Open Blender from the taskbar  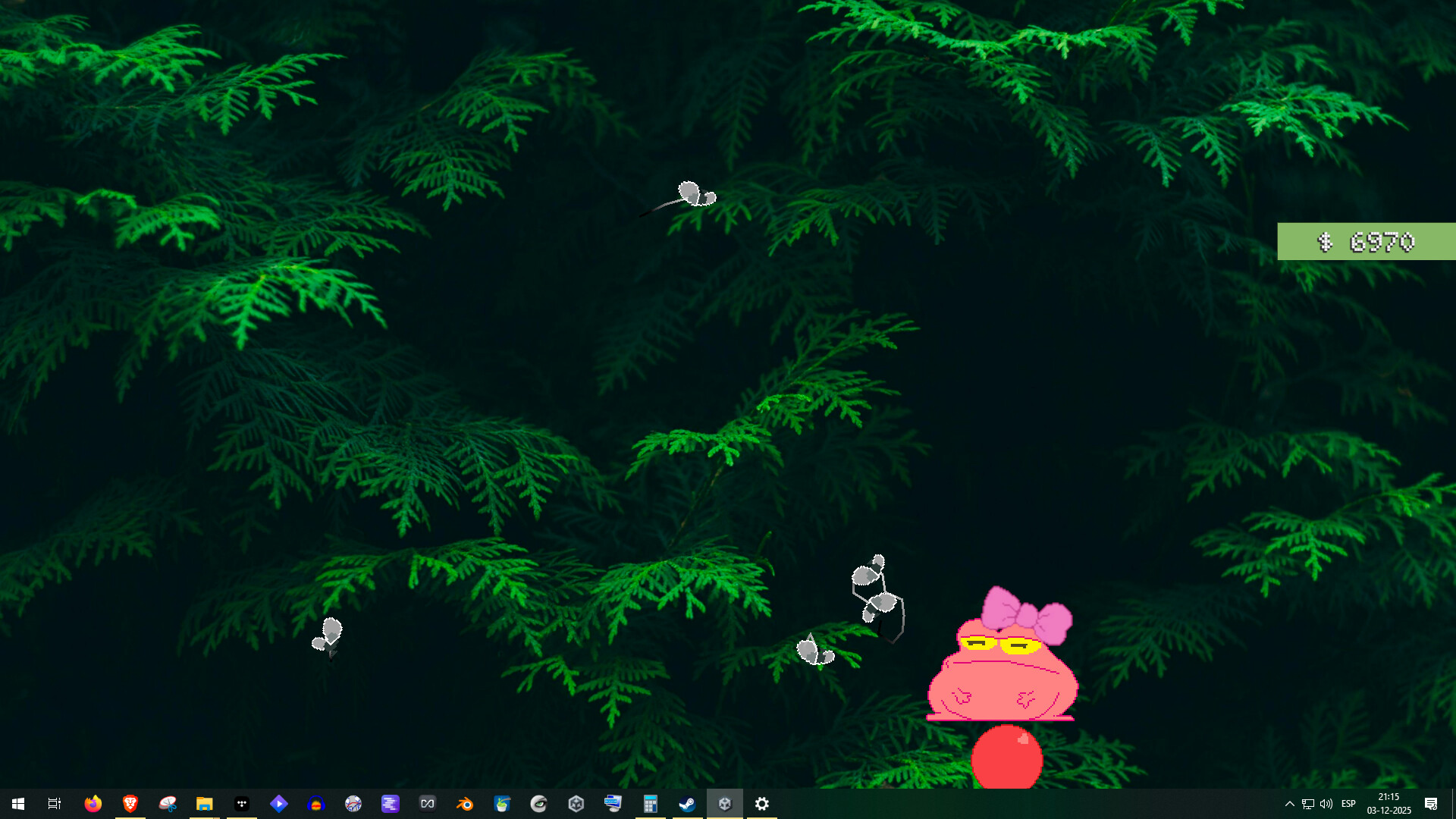point(465,803)
